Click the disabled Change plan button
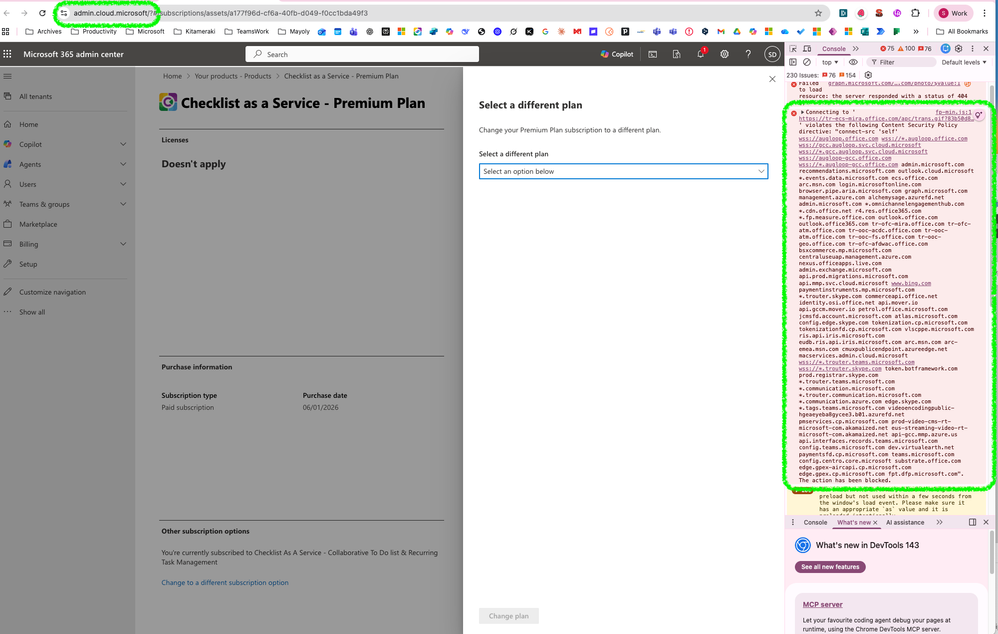Screen dimensions: 998x634 tap(509, 616)
